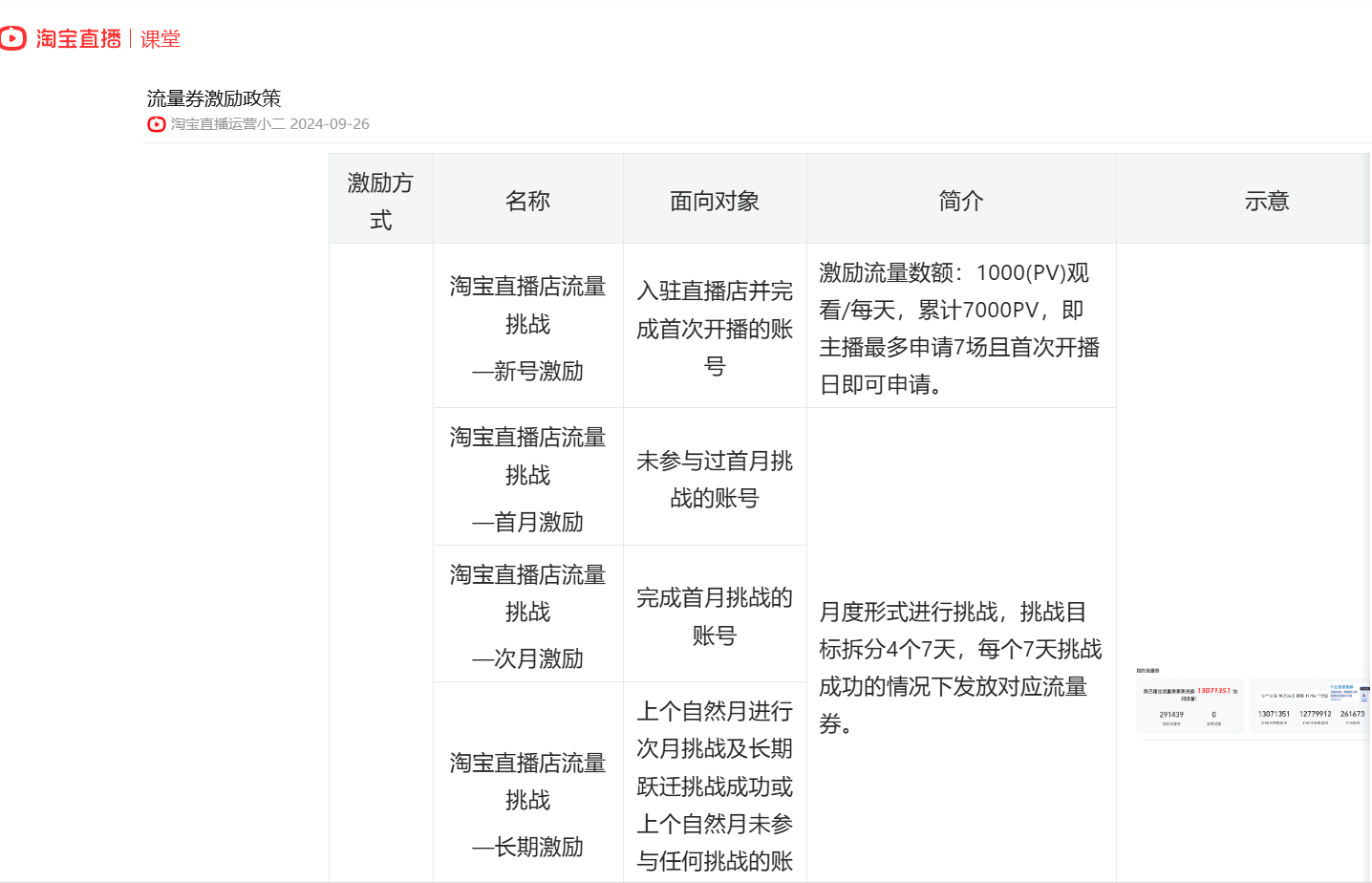This screenshot has width=1372, height=883.
Task: Open the traffic coupon example thumbnail image
Action: [1253, 702]
